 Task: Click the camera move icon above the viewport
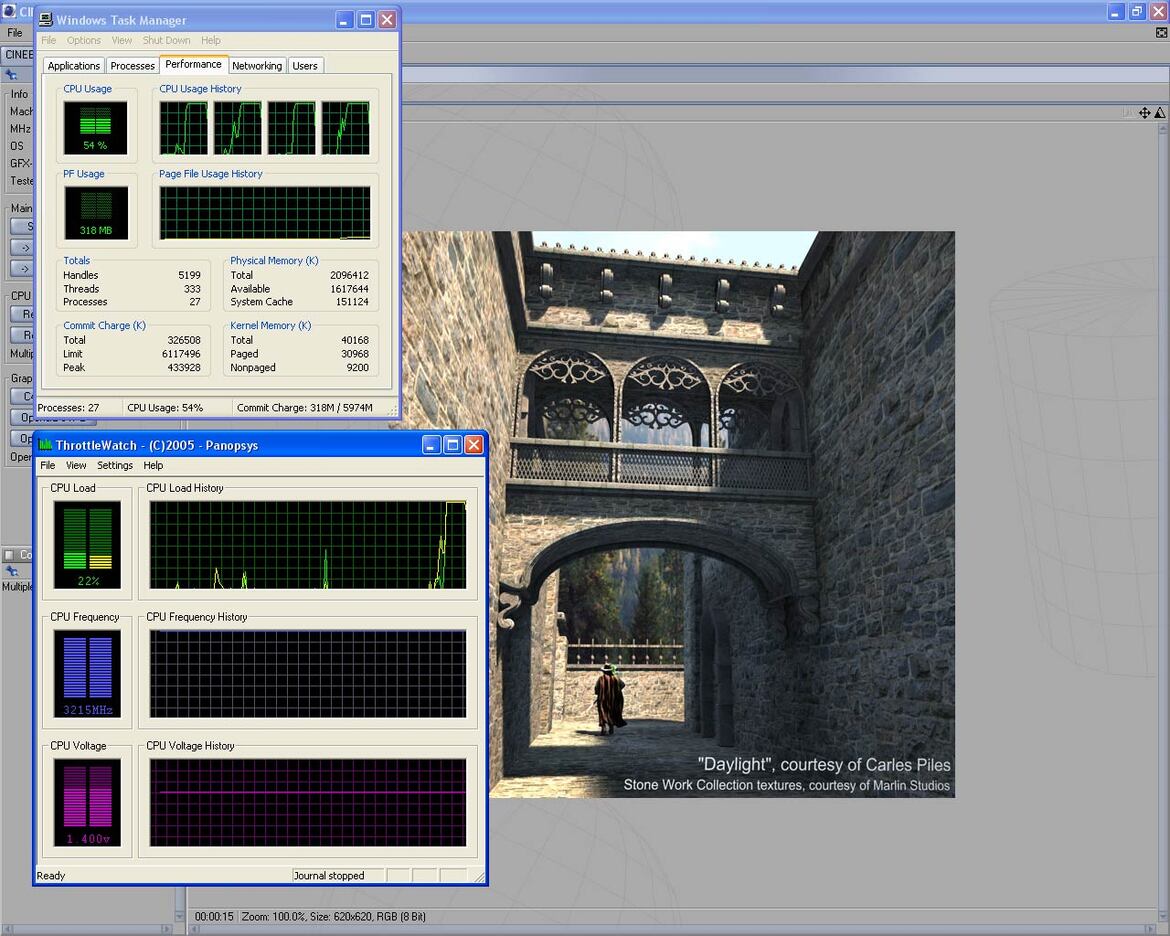[x=1144, y=113]
